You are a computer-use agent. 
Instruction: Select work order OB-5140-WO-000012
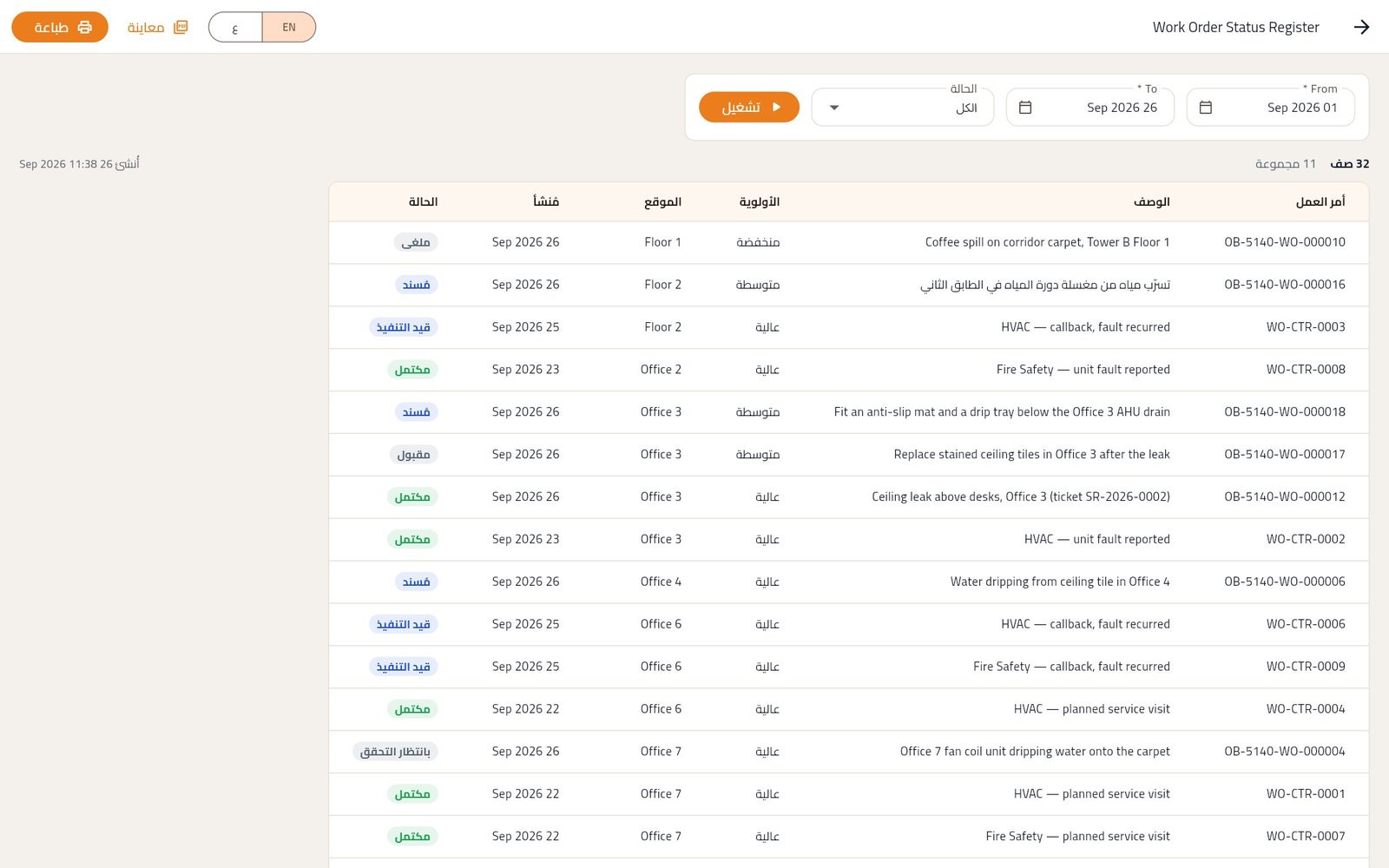pyautogui.click(x=1285, y=497)
